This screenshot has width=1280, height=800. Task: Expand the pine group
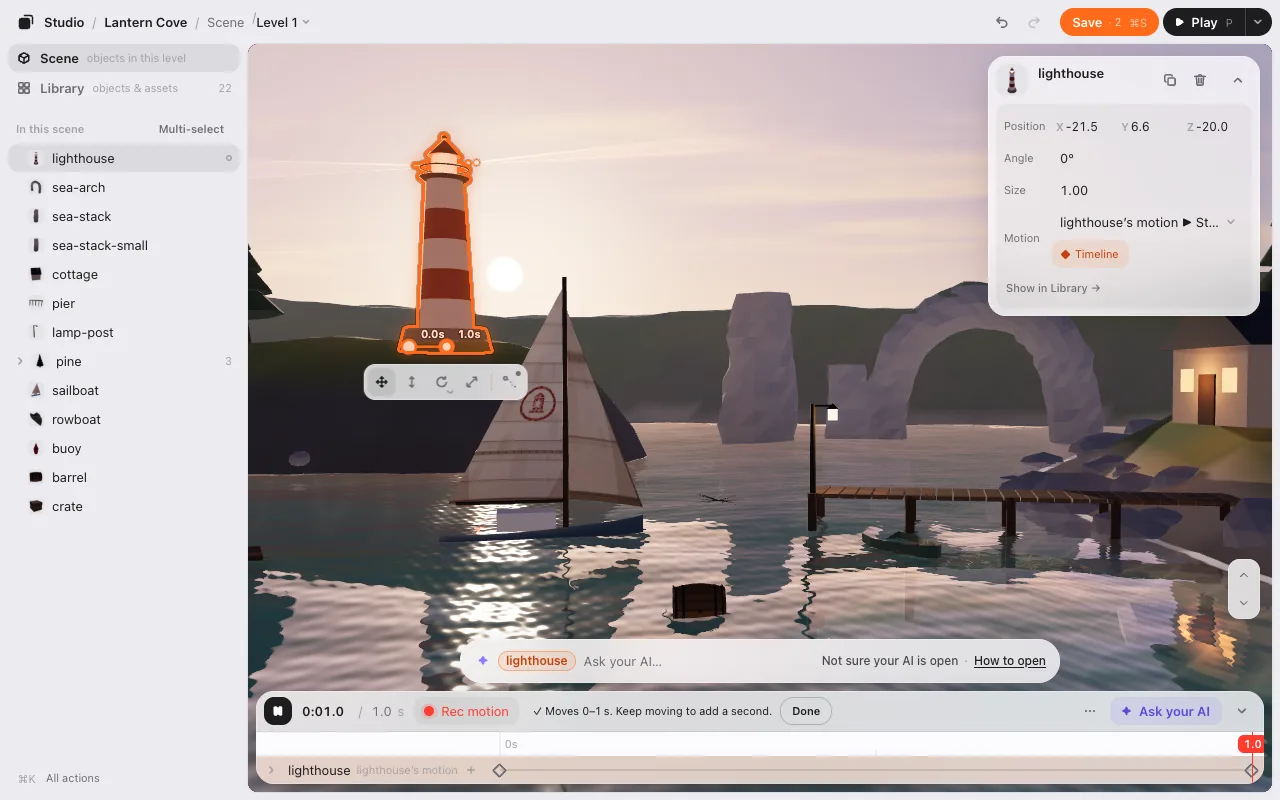[x=20, y=361]
